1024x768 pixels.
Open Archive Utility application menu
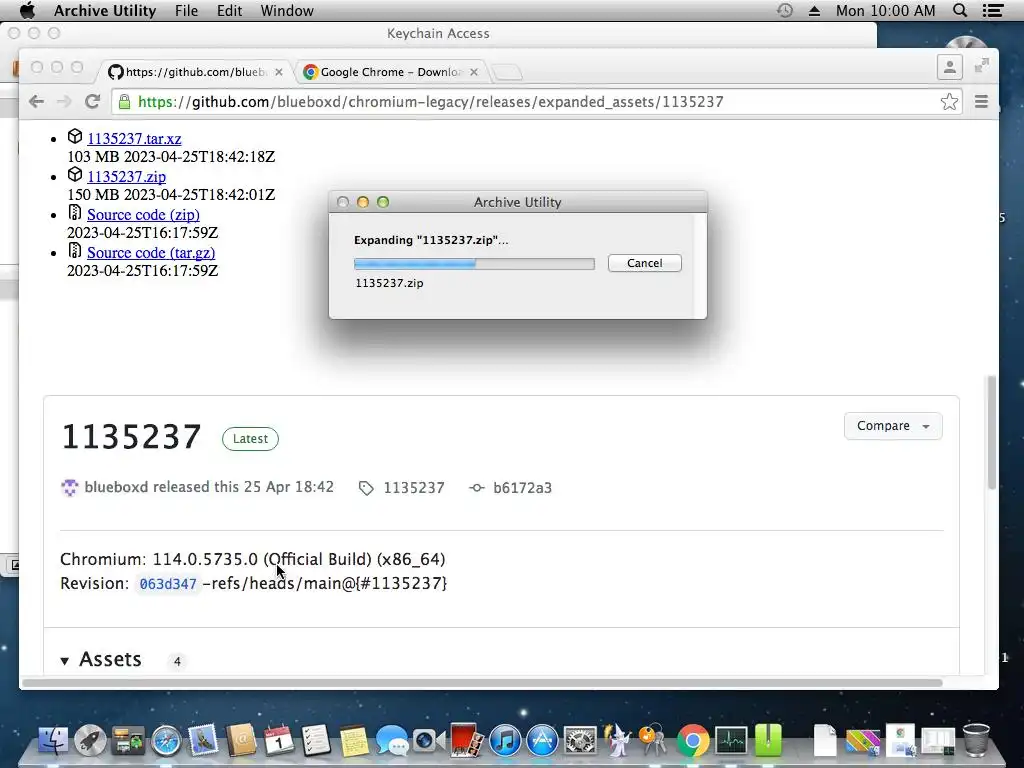[104, 10]
